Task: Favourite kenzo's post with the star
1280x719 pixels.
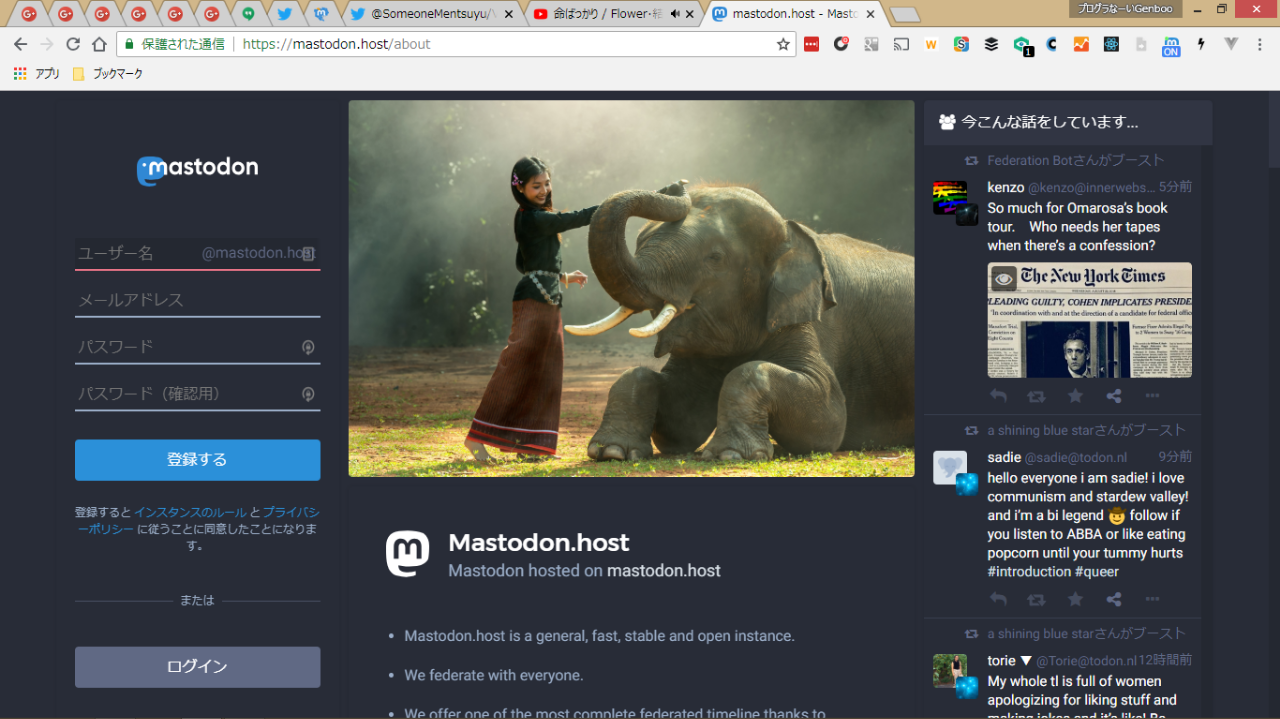Action: tap(1075, 396)
